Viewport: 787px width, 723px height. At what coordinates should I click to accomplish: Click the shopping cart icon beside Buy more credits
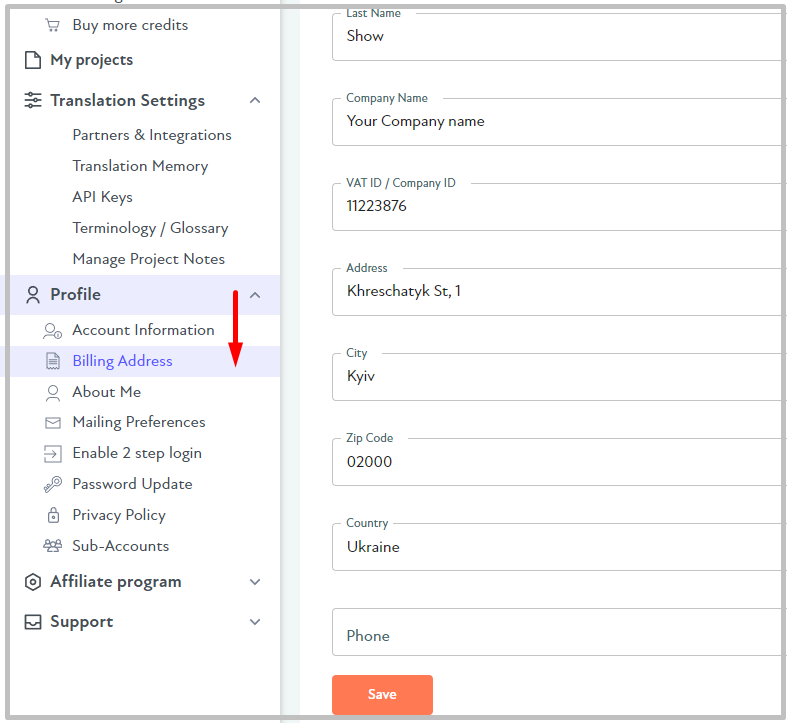(52, 25)
